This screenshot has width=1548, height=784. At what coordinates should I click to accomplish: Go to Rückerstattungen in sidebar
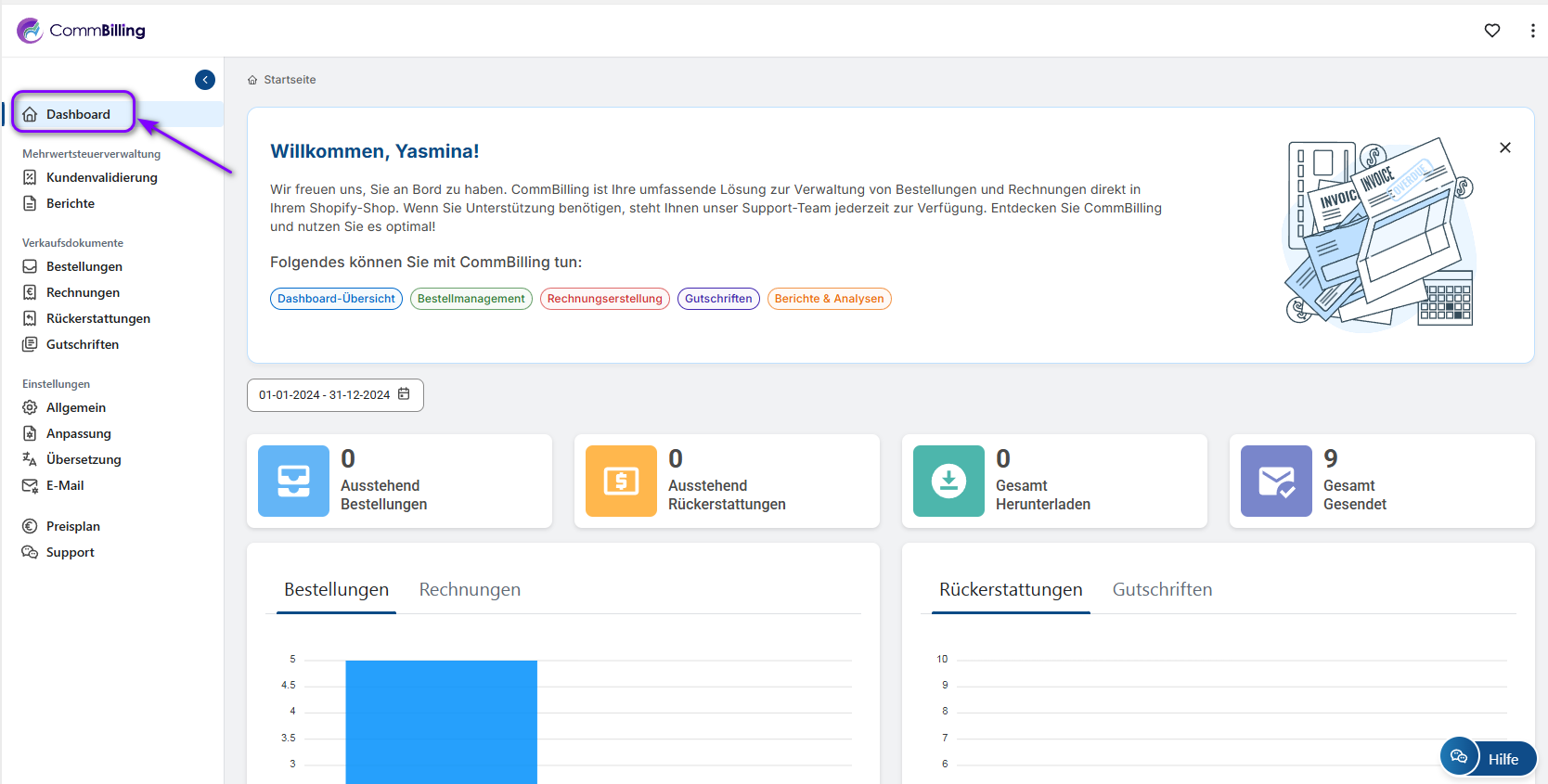tap(98, 318)
